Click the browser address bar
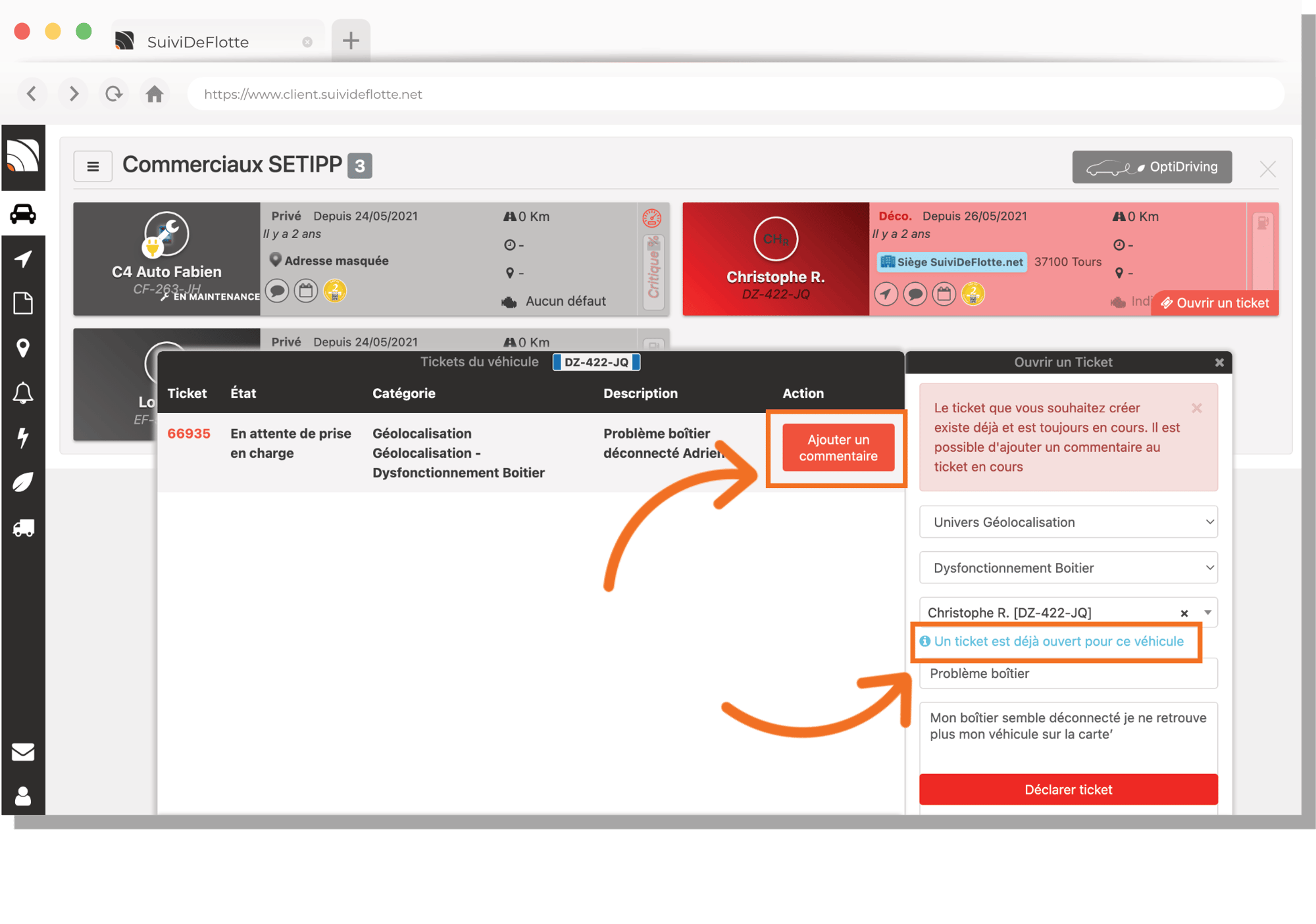This screenshot has width=1316, height=924. click(736, 94)
